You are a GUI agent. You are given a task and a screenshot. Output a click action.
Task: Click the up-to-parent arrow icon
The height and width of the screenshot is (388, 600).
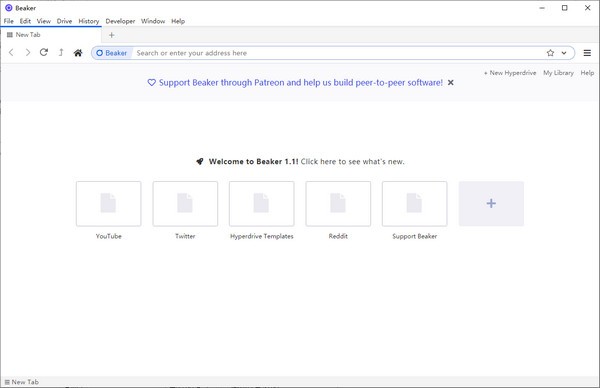61,52
